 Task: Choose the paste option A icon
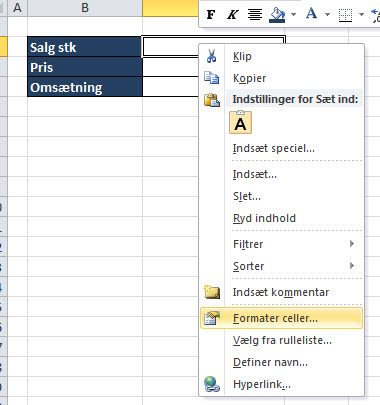(x=240, y=123)
